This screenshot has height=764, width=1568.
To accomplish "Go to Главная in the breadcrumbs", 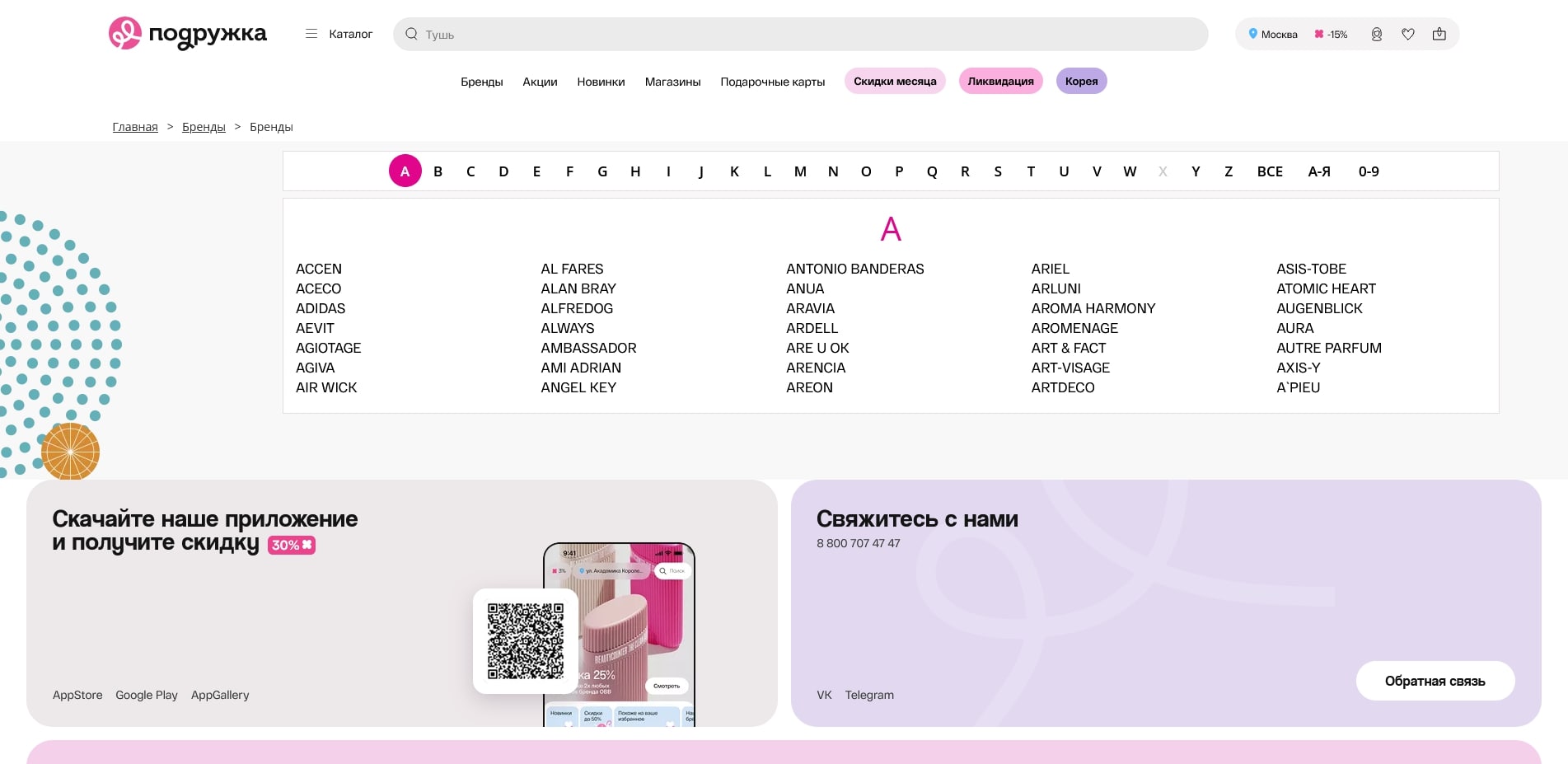I will click(135, 127).
